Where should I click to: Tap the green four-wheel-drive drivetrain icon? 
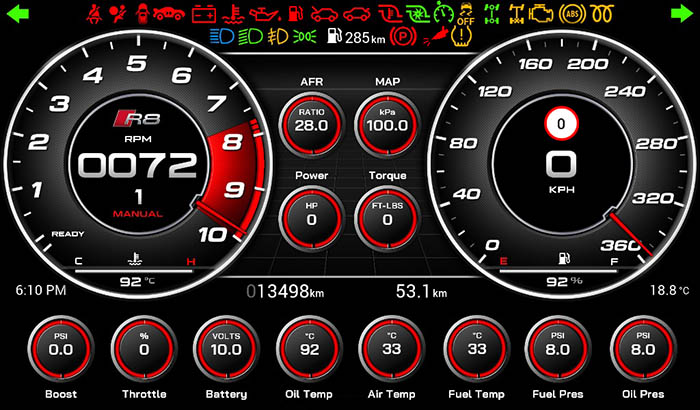coord(492,14)
